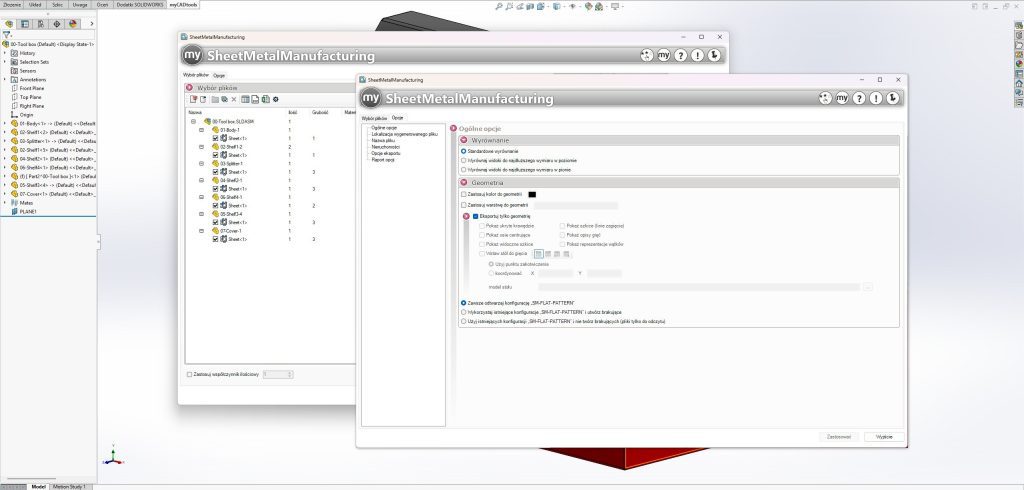
Task: Click the folder icon in file toolbar
Action: [215, 99]
